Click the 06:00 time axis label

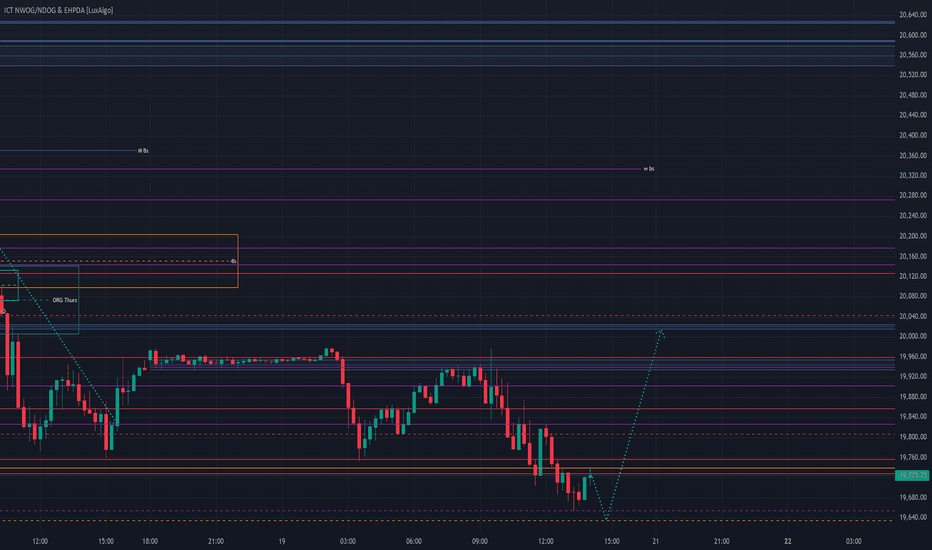pos(414,541)
